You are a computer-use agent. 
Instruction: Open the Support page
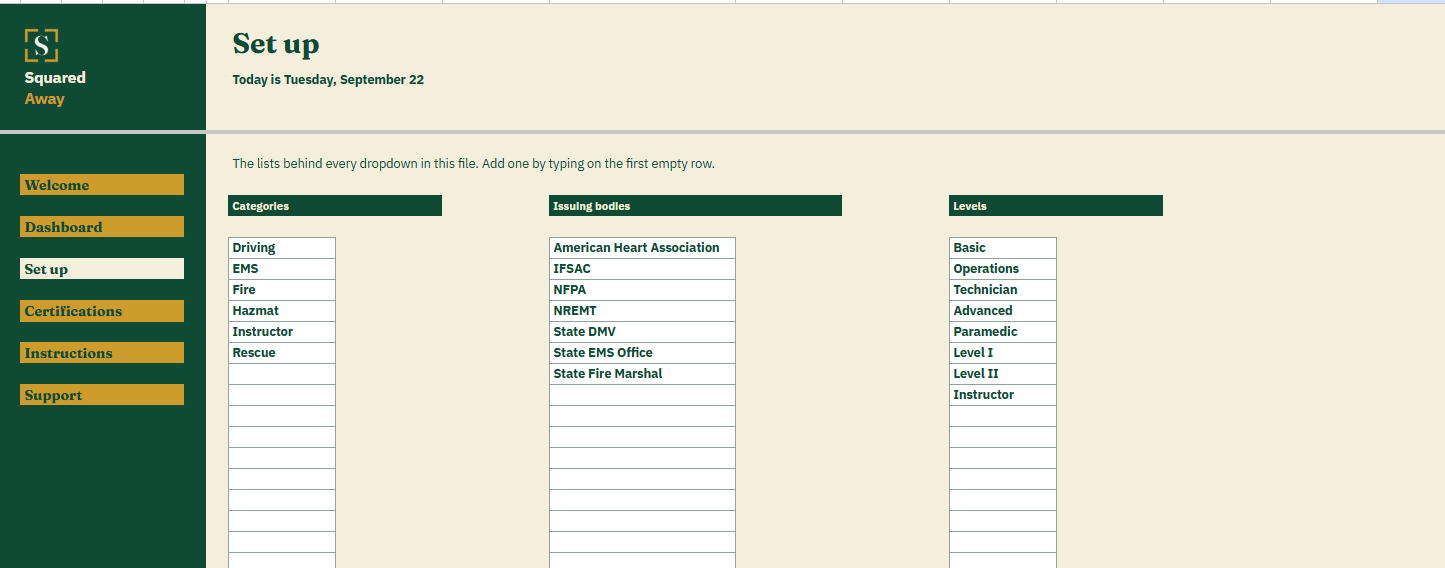[x=102, y=395]
